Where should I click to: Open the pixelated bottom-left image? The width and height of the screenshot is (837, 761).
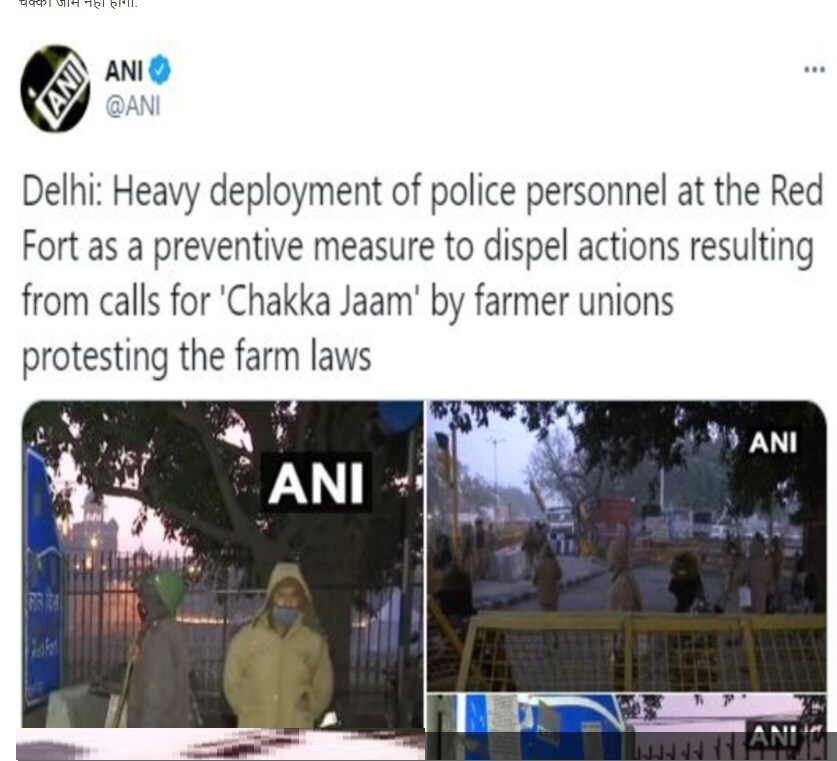tap(220, 744)
